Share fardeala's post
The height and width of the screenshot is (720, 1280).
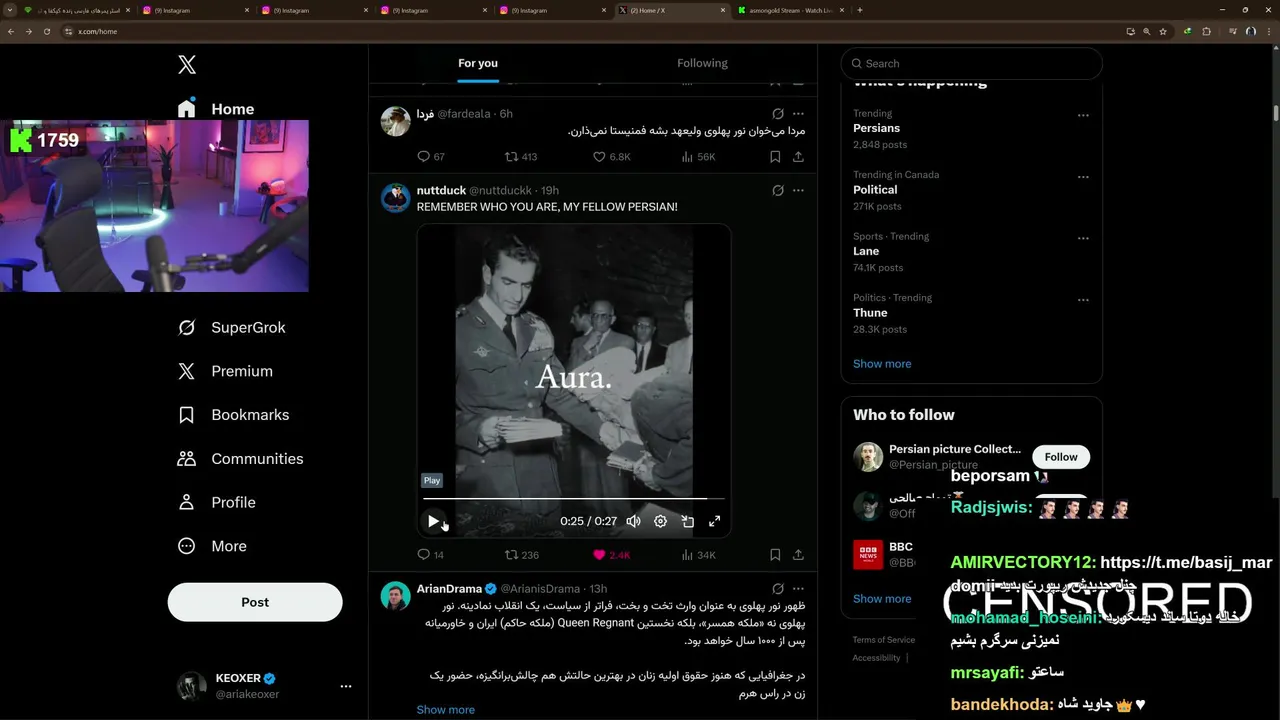coord(798,157)
